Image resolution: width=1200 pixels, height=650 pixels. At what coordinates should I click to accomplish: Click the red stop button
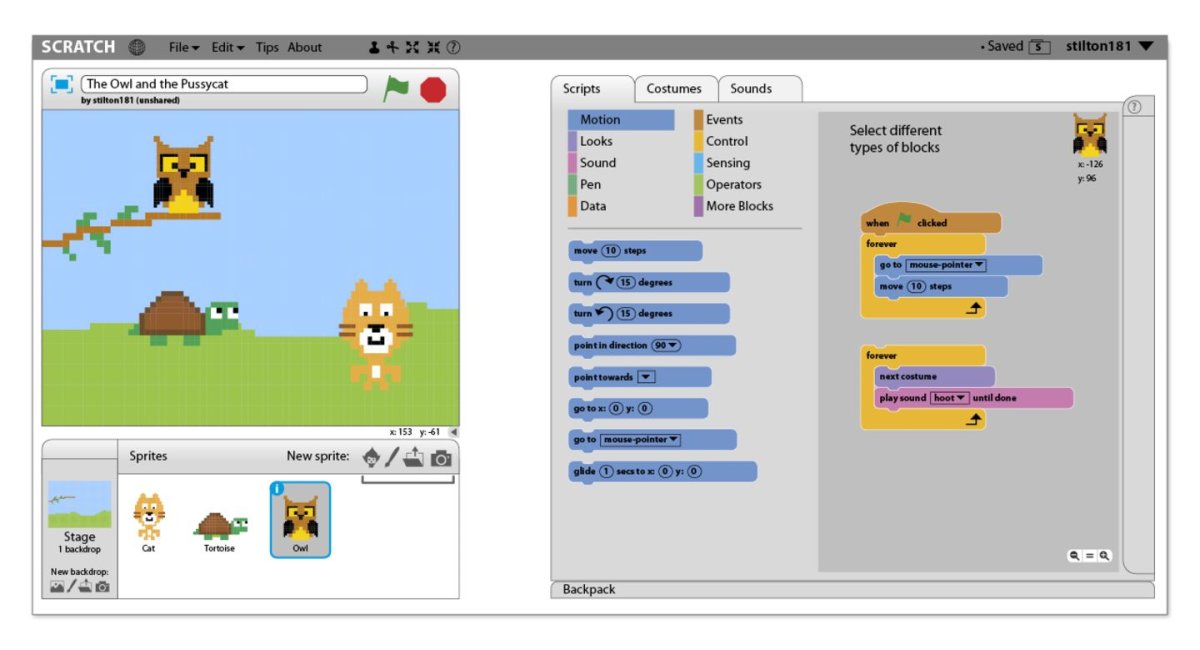(x=434, y=89)
